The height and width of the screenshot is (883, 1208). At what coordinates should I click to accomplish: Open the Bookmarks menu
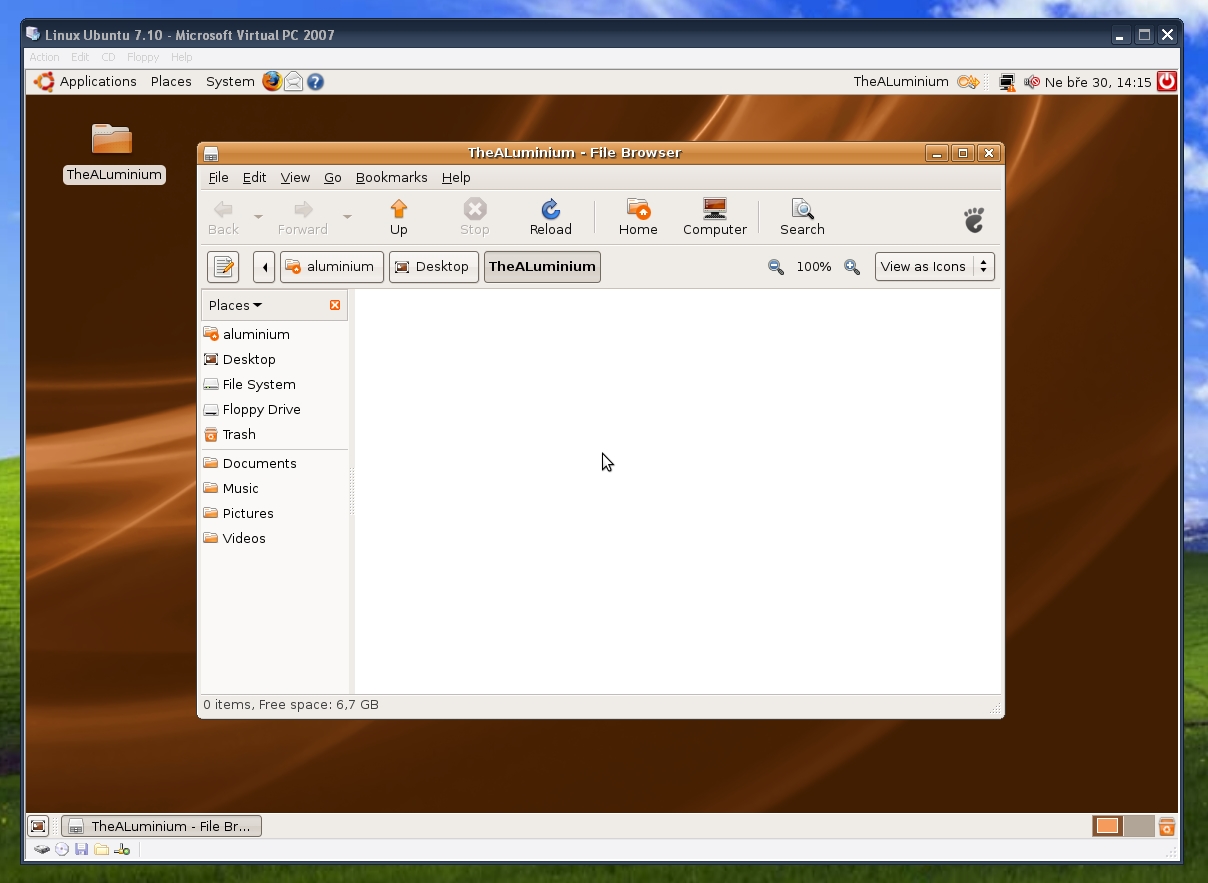point(391,177)
